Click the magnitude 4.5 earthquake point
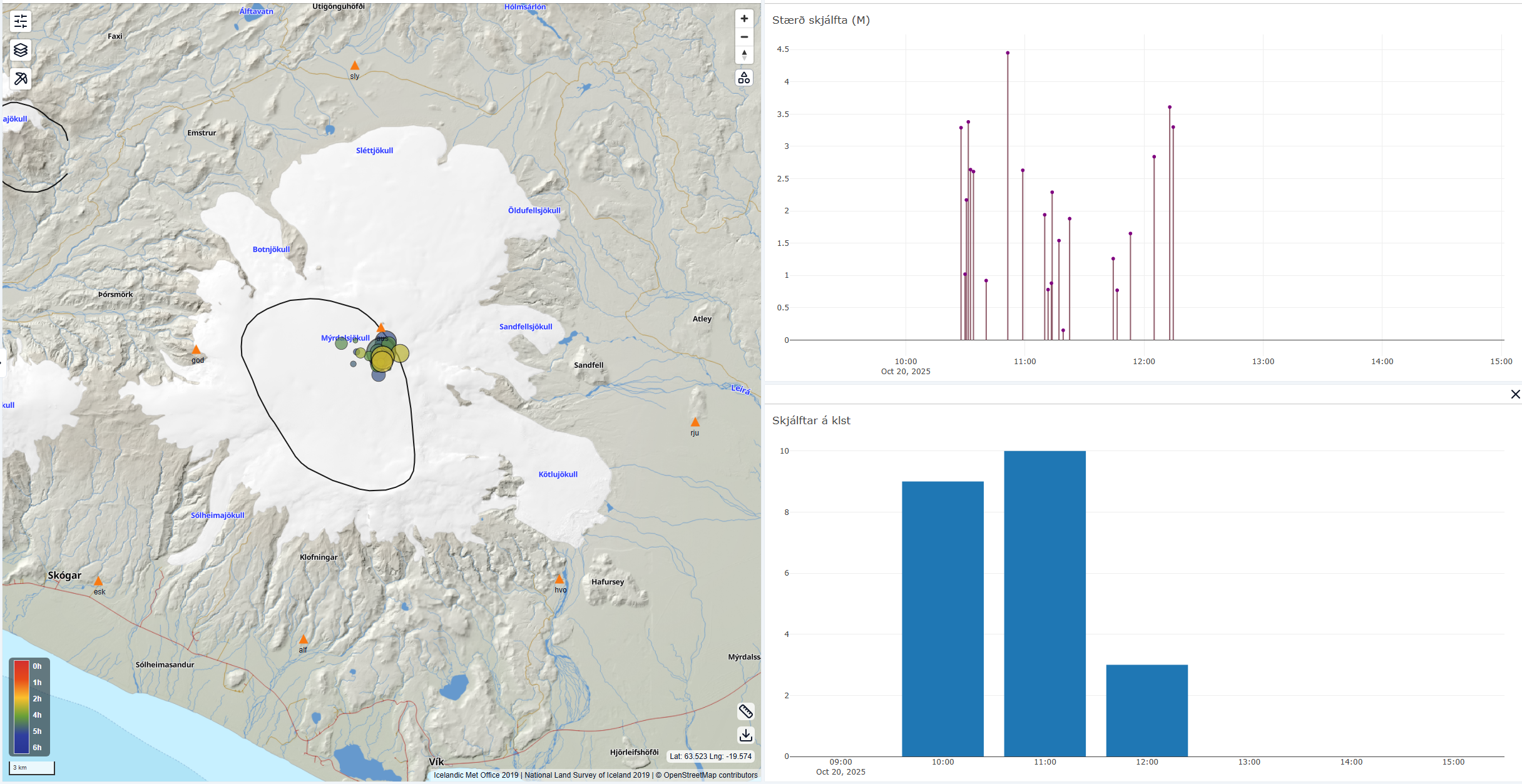Viewport: 1522px width, 784px height. coord(1008,53)
